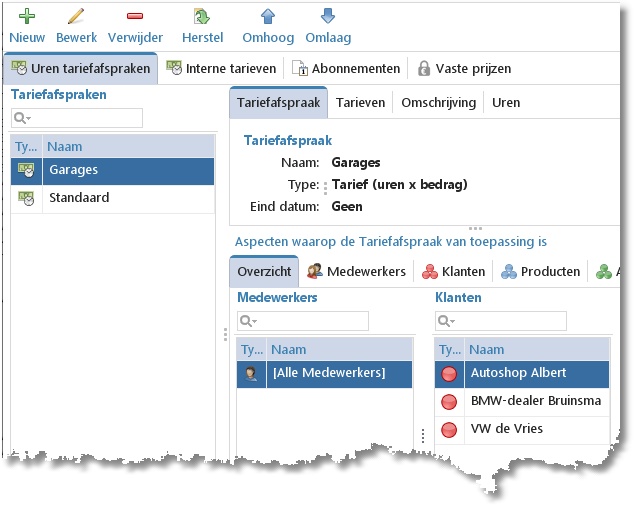Click the tariff icon of the Garages row
This screenshot has height=508, width=634.
coord(26,170)
